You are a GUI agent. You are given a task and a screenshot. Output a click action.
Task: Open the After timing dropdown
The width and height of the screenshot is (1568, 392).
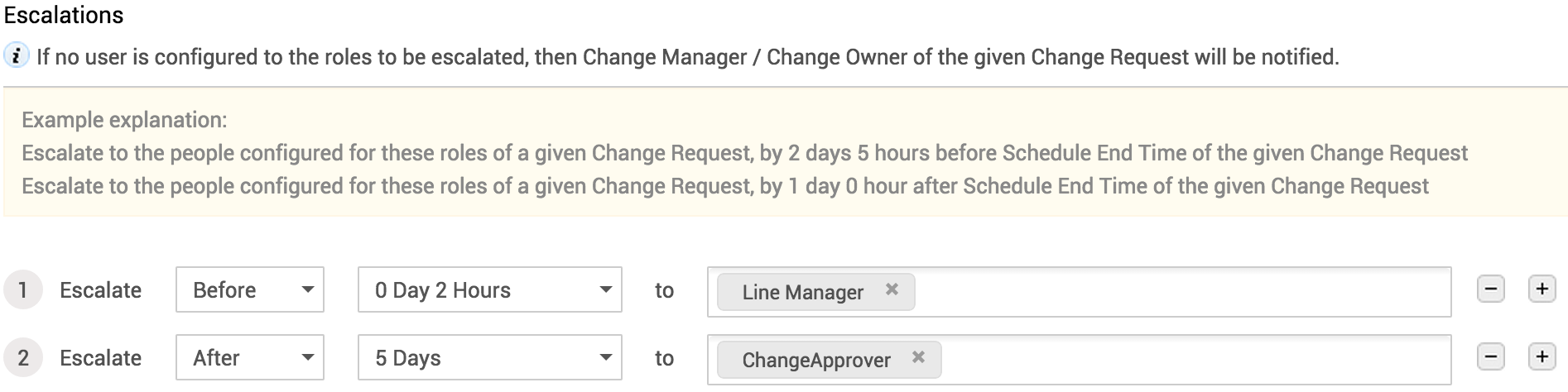pyautogui.click(x=249, y=357)
